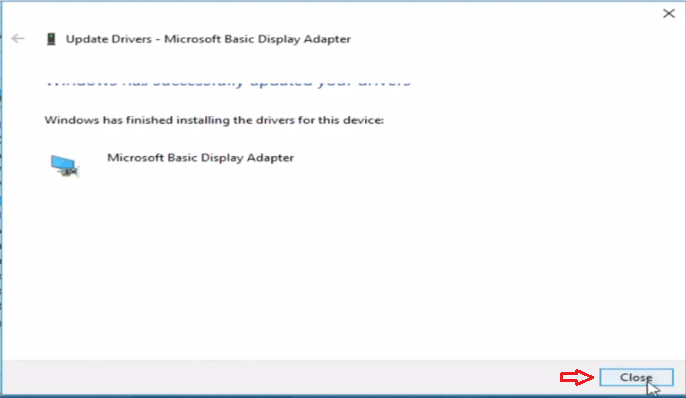Click the device icon beside the Update Drivers title

51,39
